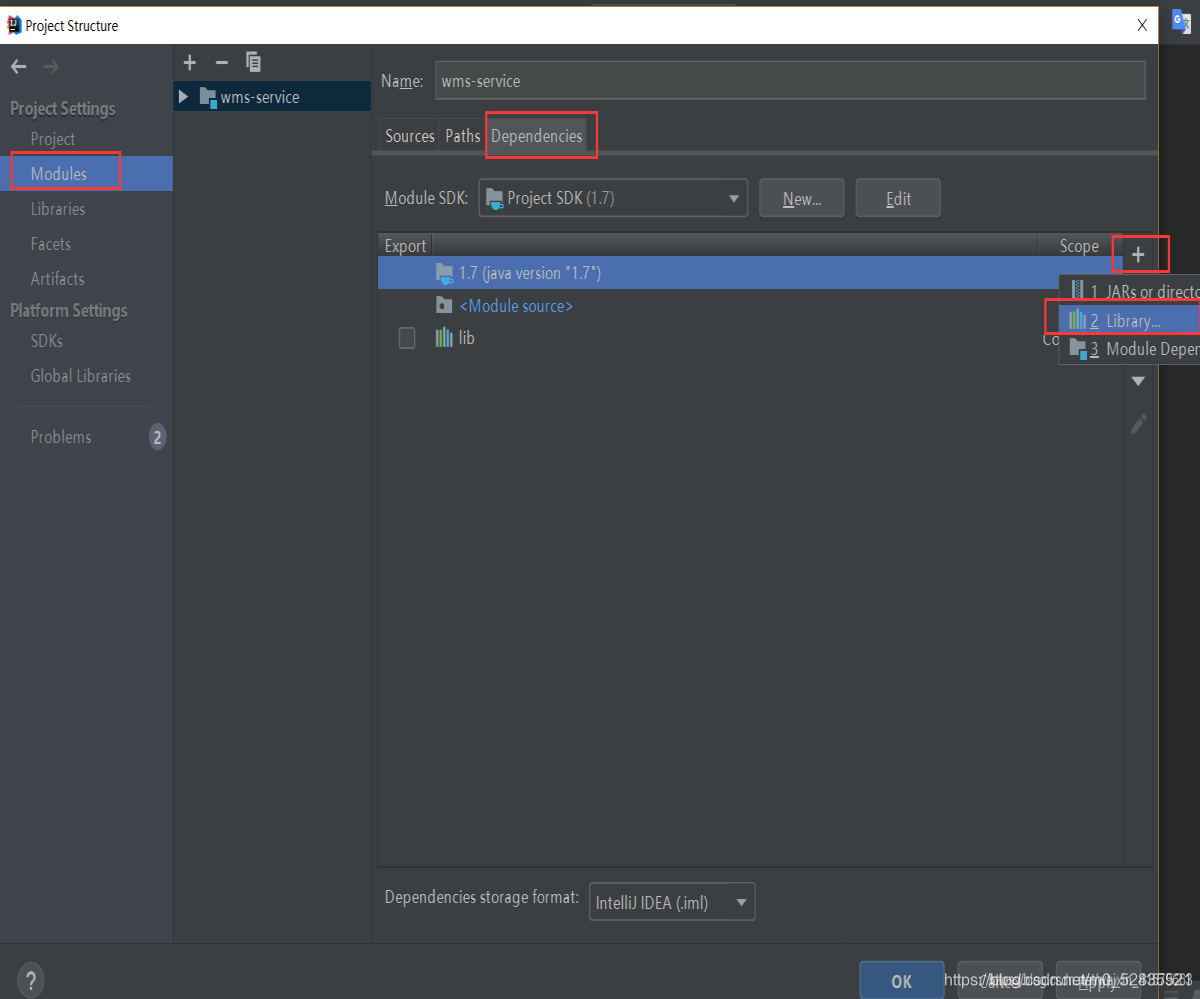Select Facets in the sidebar

point(51,244)
